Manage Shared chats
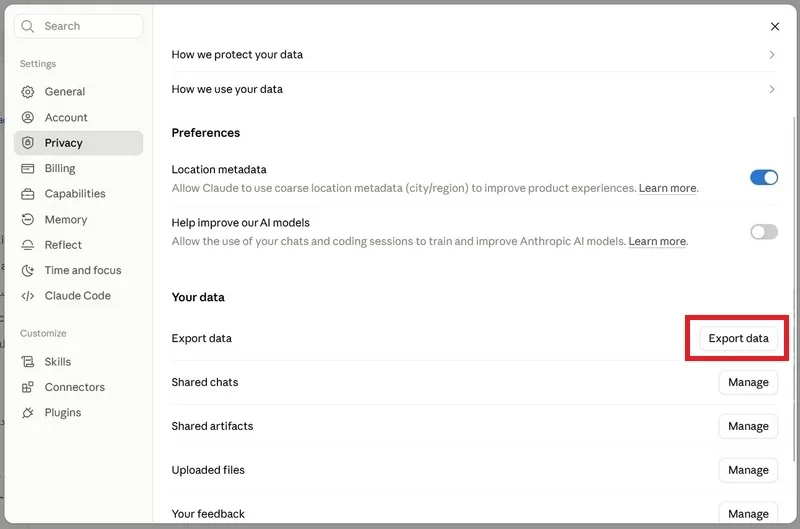Viewport: 800px width, 529px height. tap(748, 382)
